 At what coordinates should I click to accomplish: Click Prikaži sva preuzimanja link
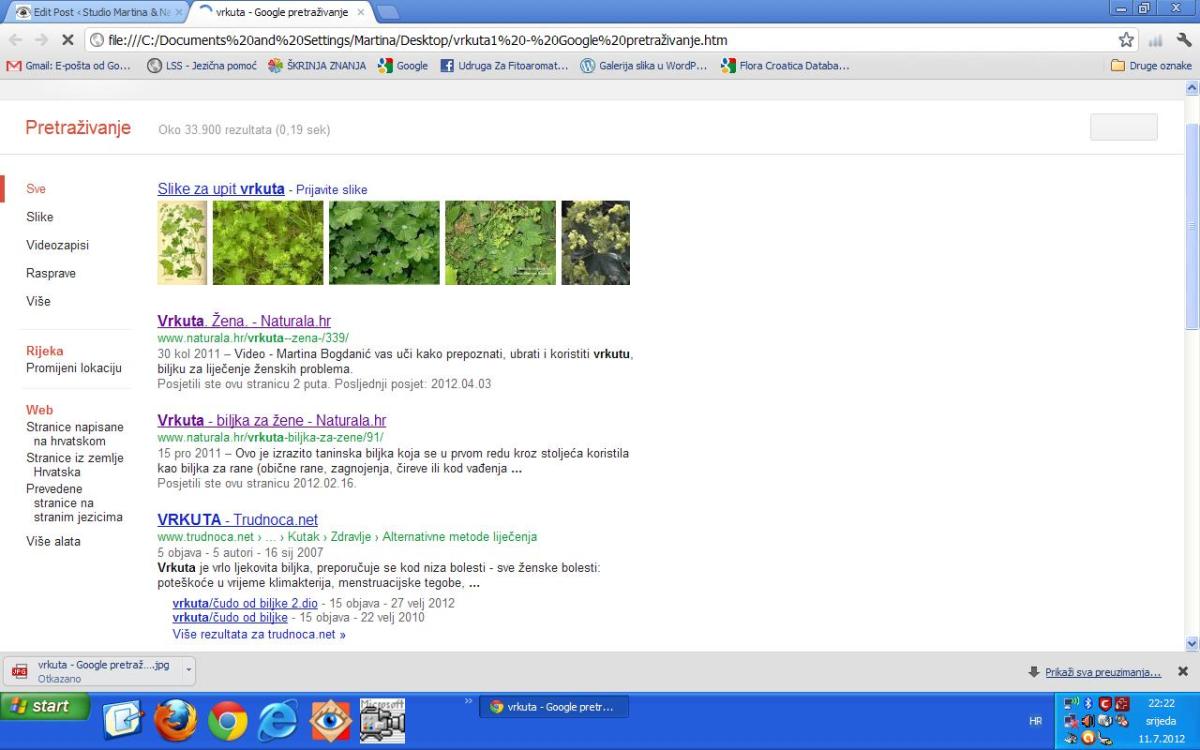pyautogui.click(x=1102, y=672)
